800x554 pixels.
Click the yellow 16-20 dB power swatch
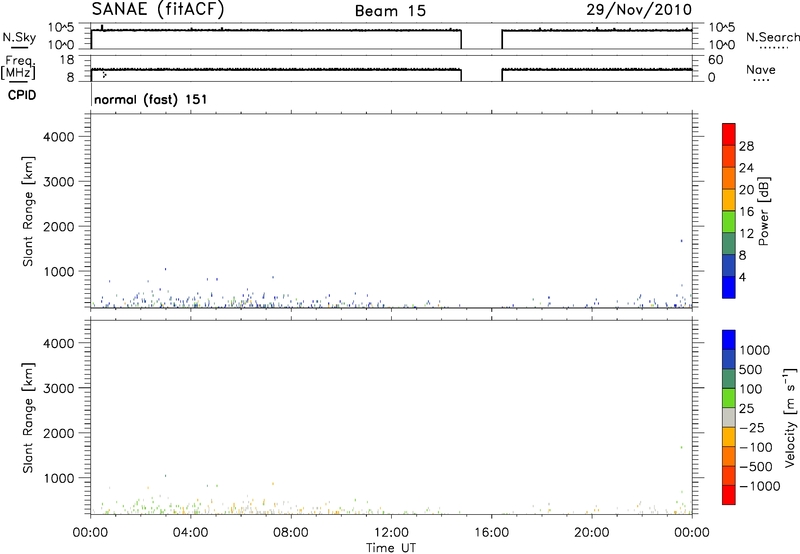729,199
